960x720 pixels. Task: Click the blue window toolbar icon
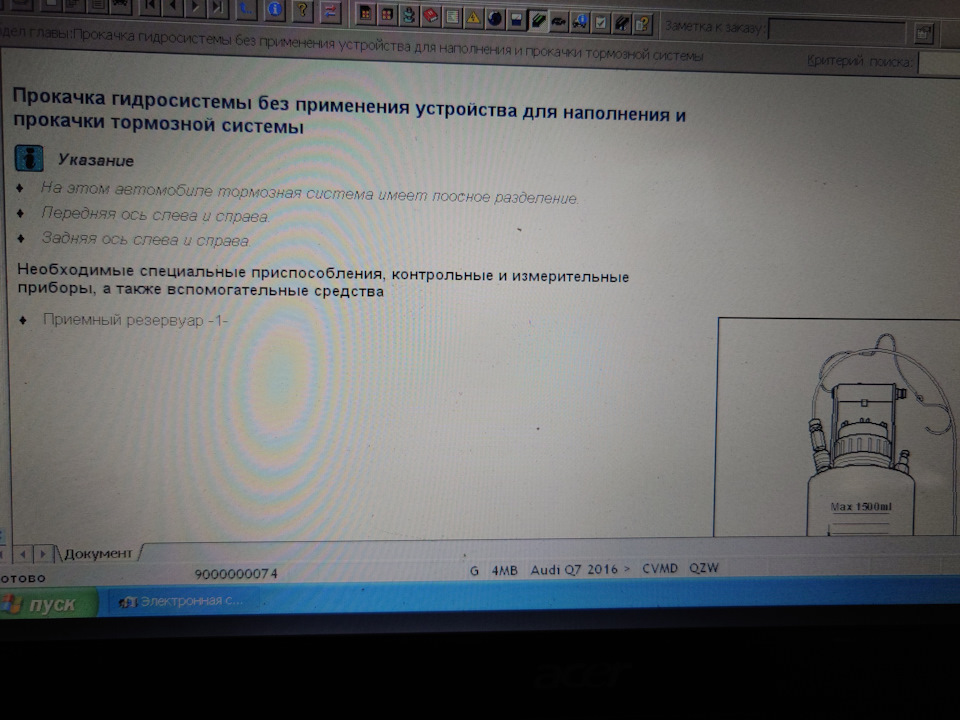coord(516,20)
